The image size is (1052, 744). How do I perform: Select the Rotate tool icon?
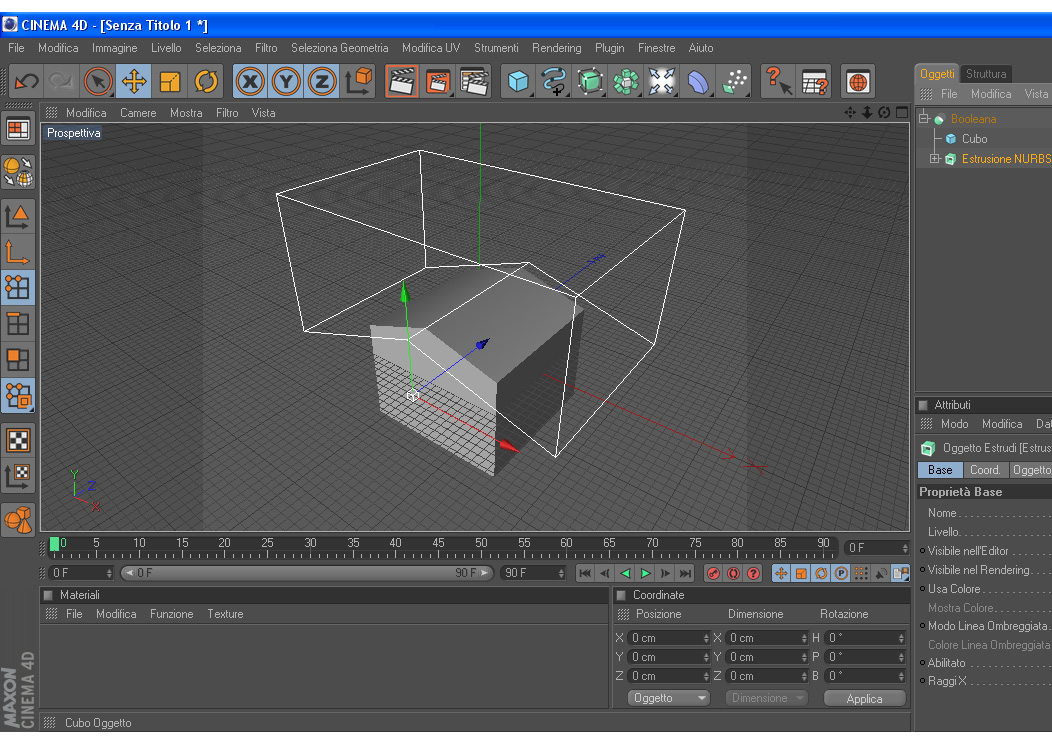coord(206,81)
